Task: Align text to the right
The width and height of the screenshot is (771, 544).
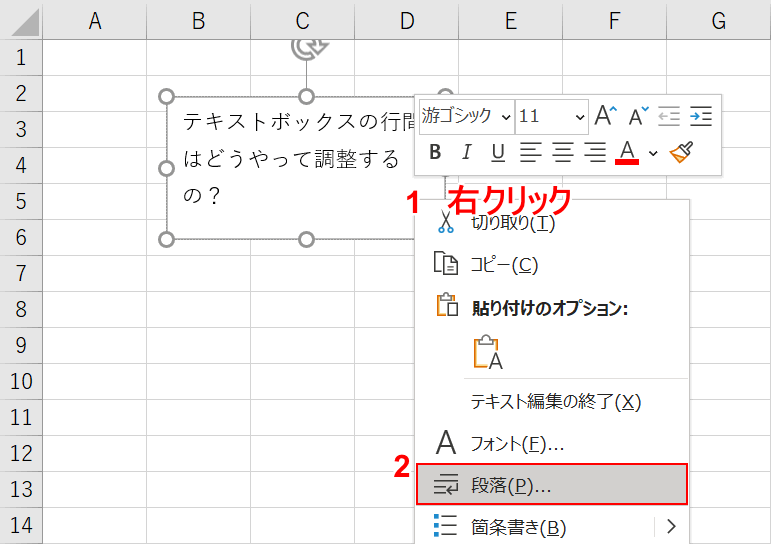Action: 596,152
